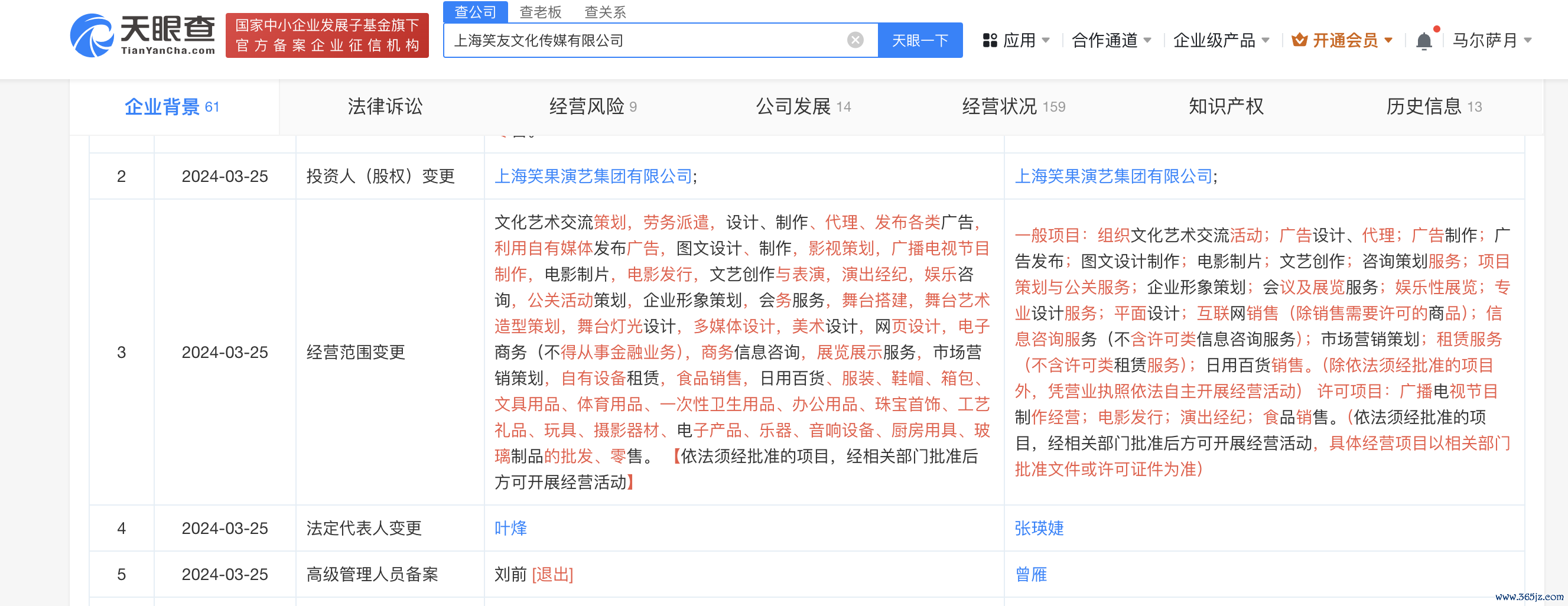
Task: Go to the 知识产权 tab
Action: pos(1226,106)
